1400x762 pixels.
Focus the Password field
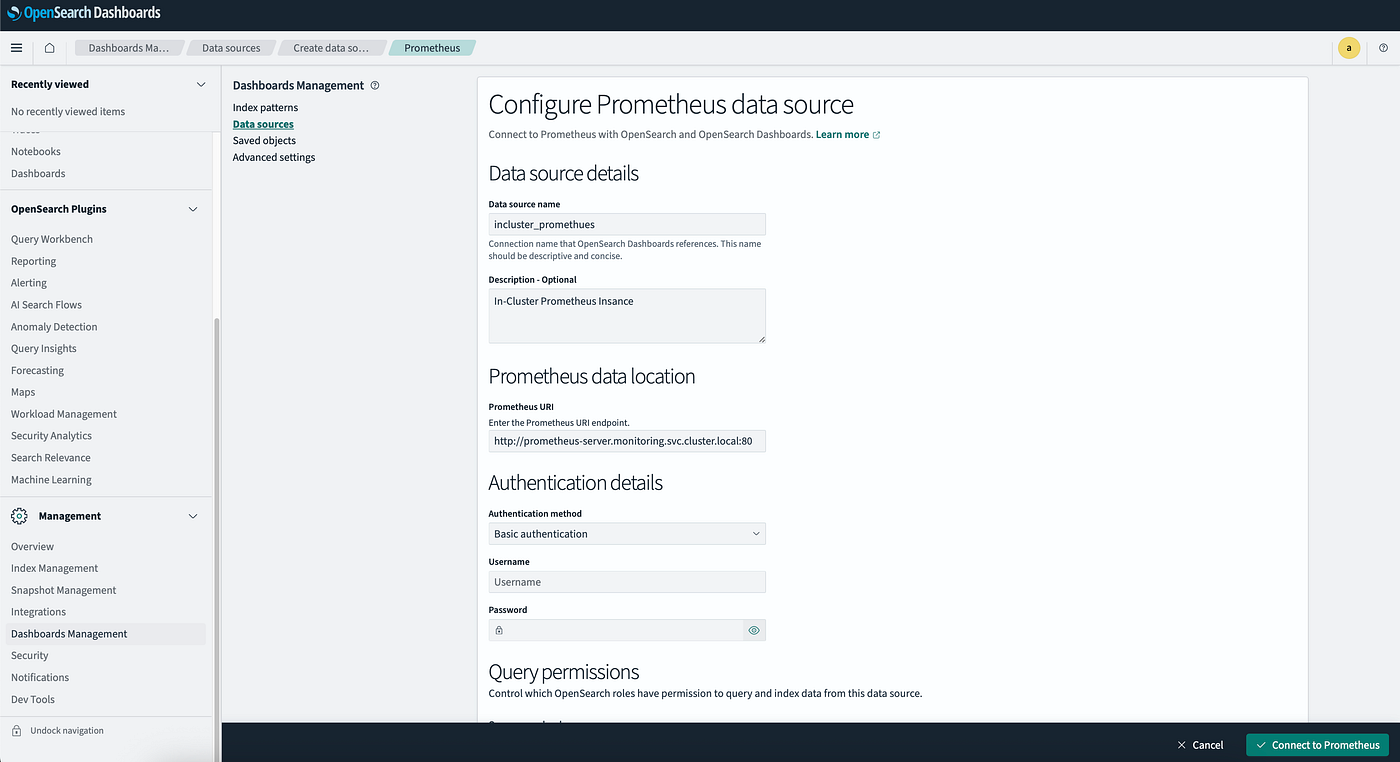(x=627, y=630)
